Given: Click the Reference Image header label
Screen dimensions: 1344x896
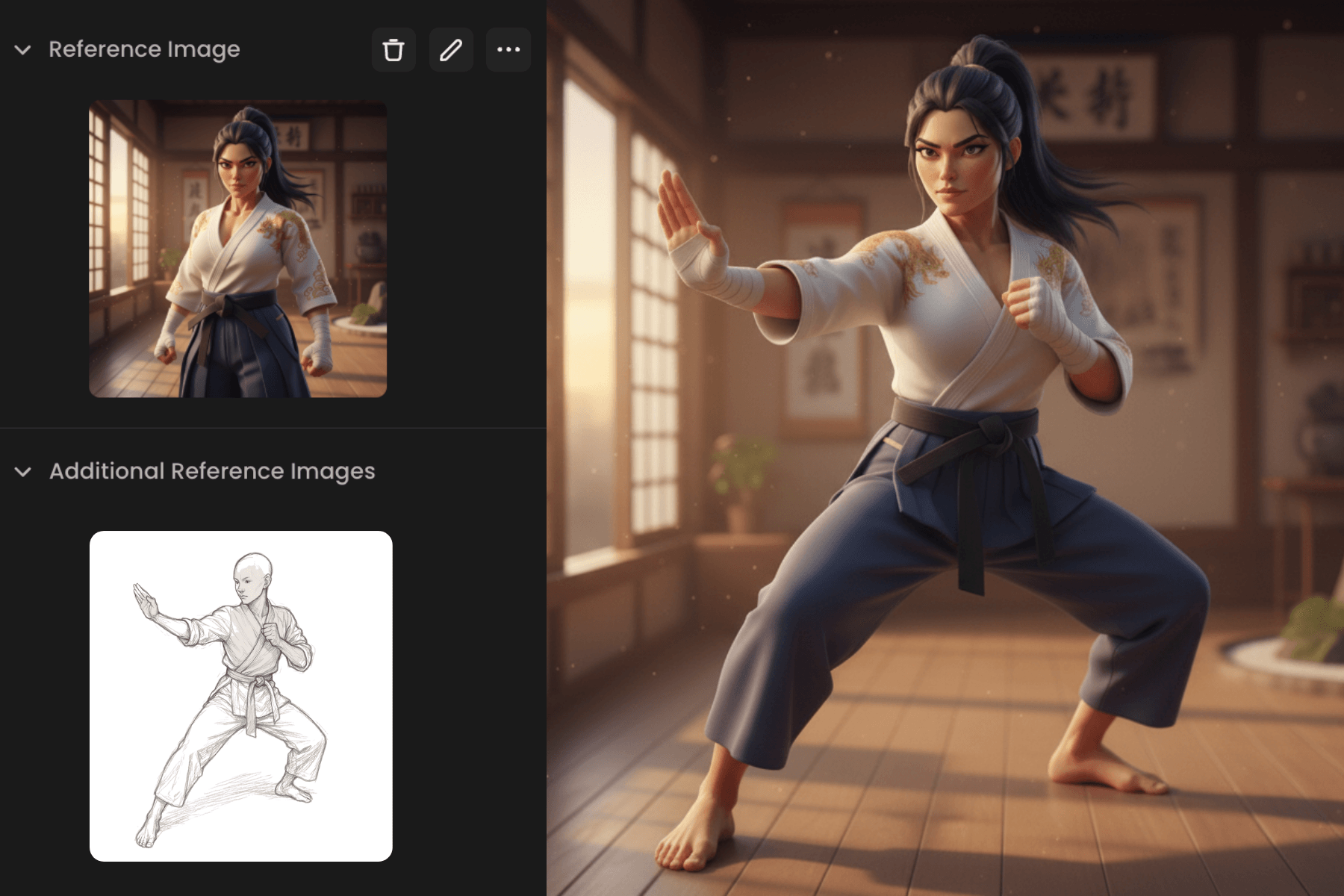Looking at the screenshot, I should click(x=143, y=49).
